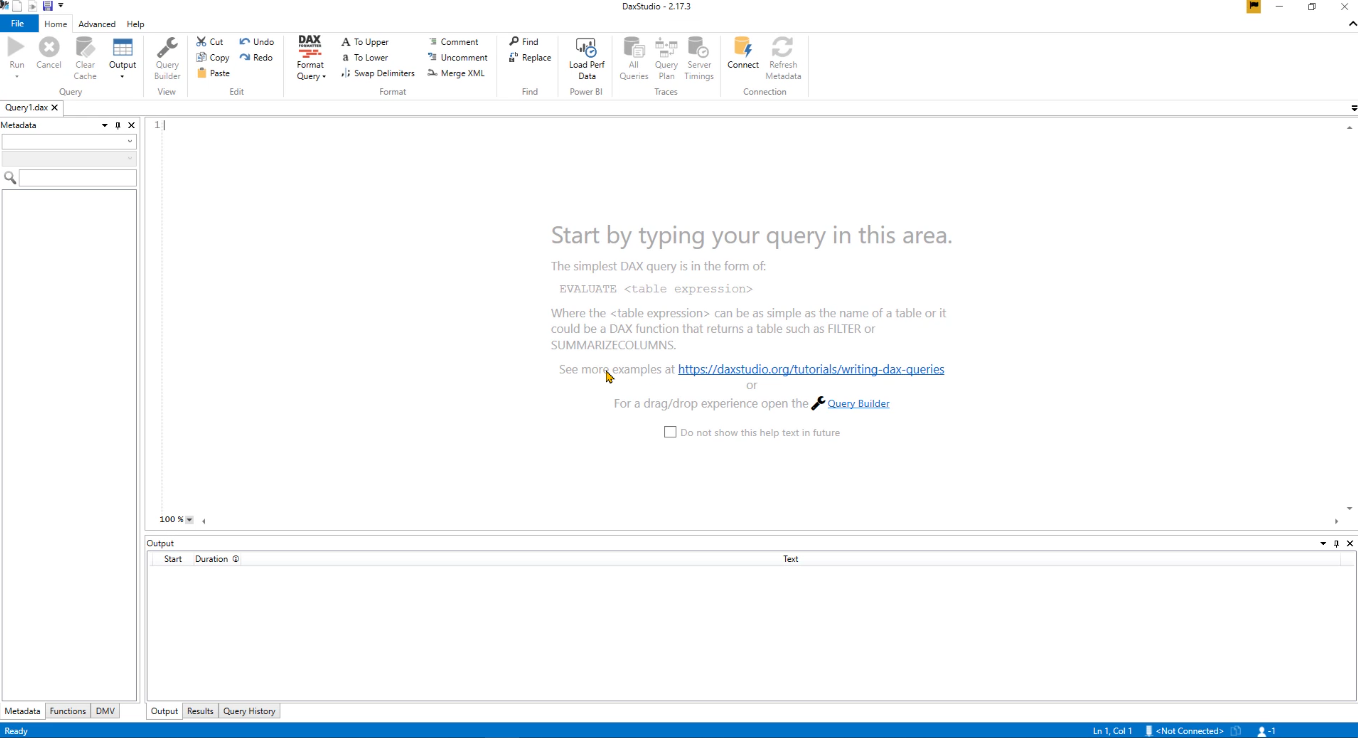This screenshot has height=738, width=1358.
Task: Click Load Perf Data
Action: coord(587,58)
